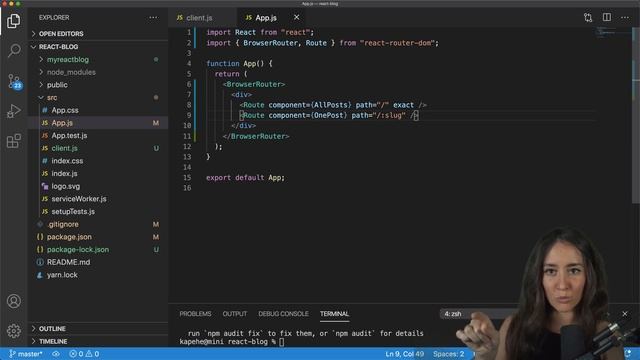Click the README.md info icon

(x=40, y=262)
